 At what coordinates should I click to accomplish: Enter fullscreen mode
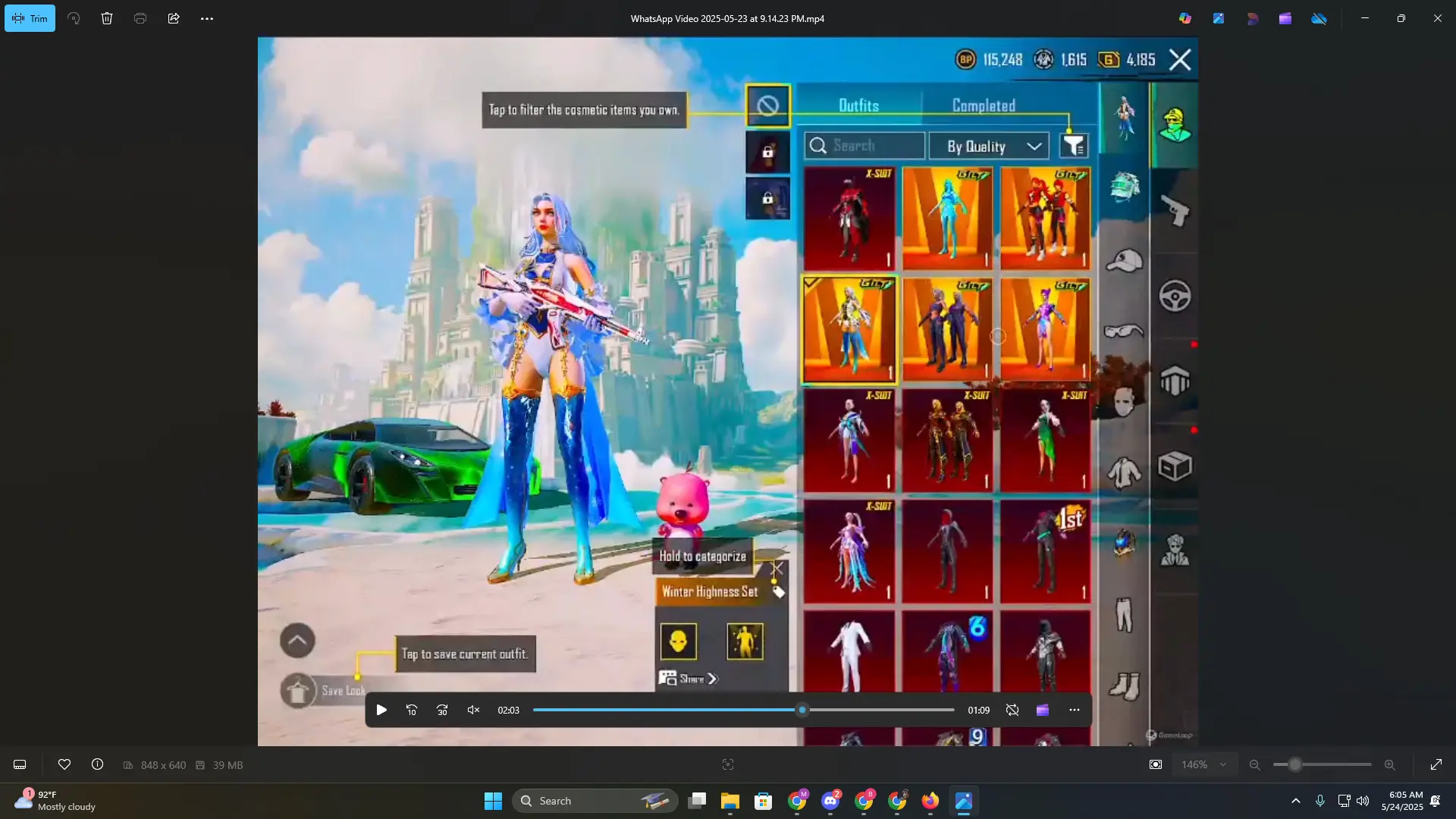coord(1436,764)
